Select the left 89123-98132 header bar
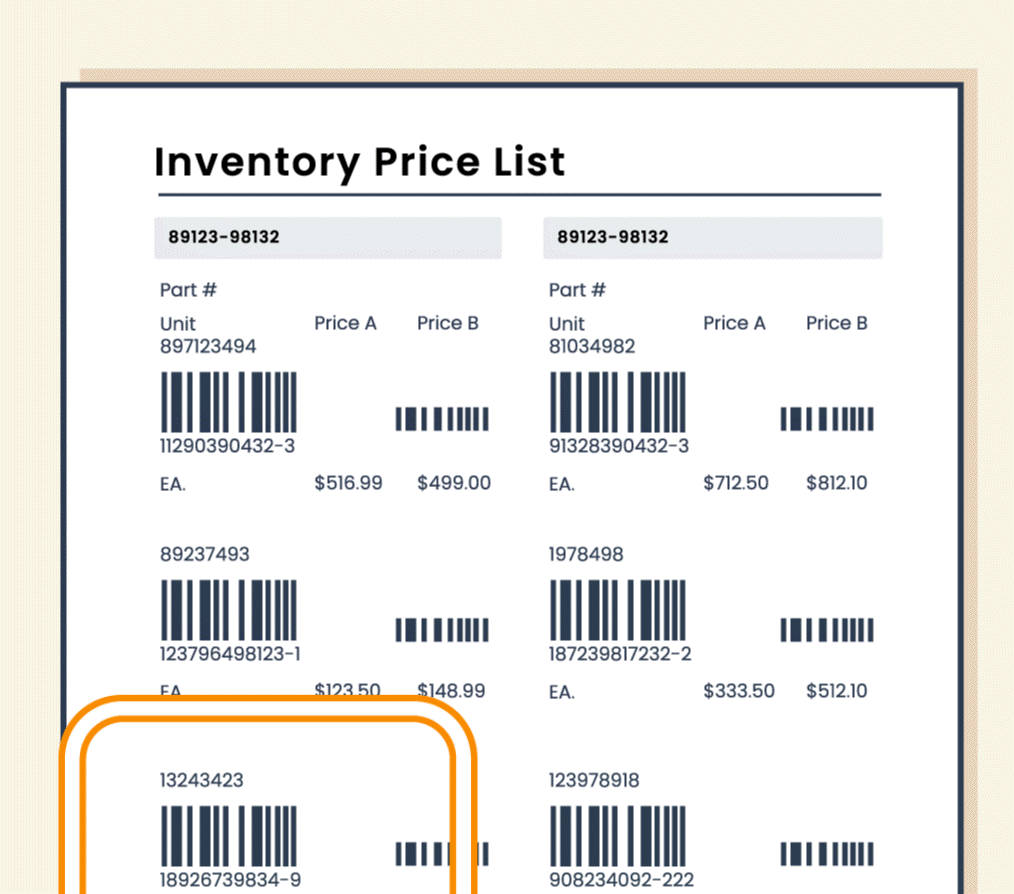The width and height of the screenshot is (1014, 894). coord(328,238)
